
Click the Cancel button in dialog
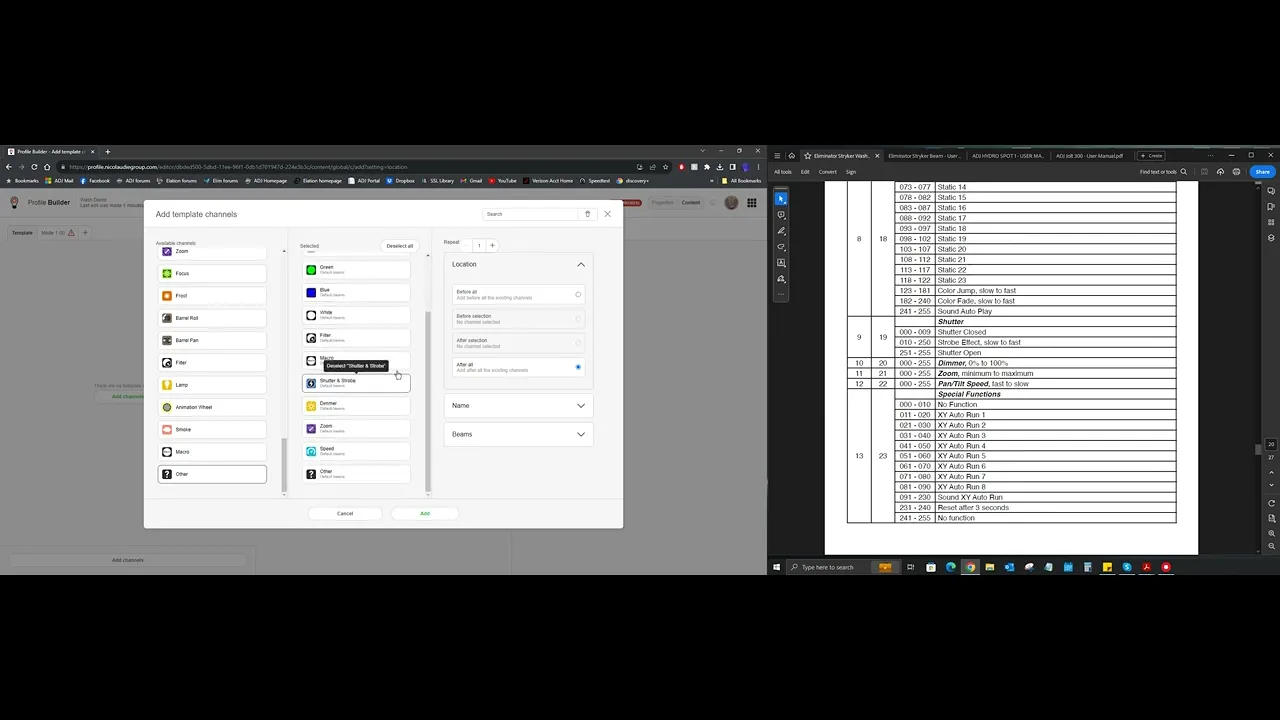pos(345,514)
